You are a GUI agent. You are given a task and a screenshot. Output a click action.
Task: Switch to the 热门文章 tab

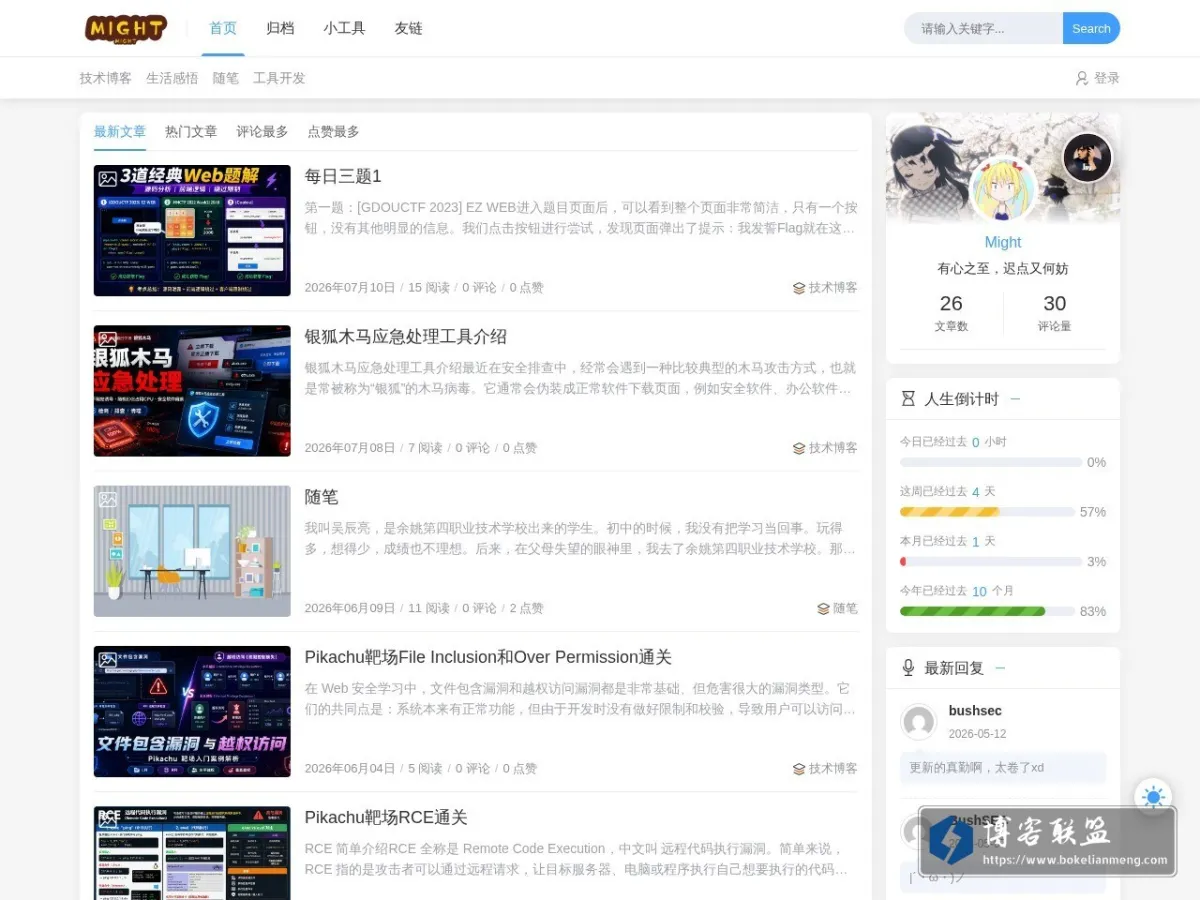point(191,131)
